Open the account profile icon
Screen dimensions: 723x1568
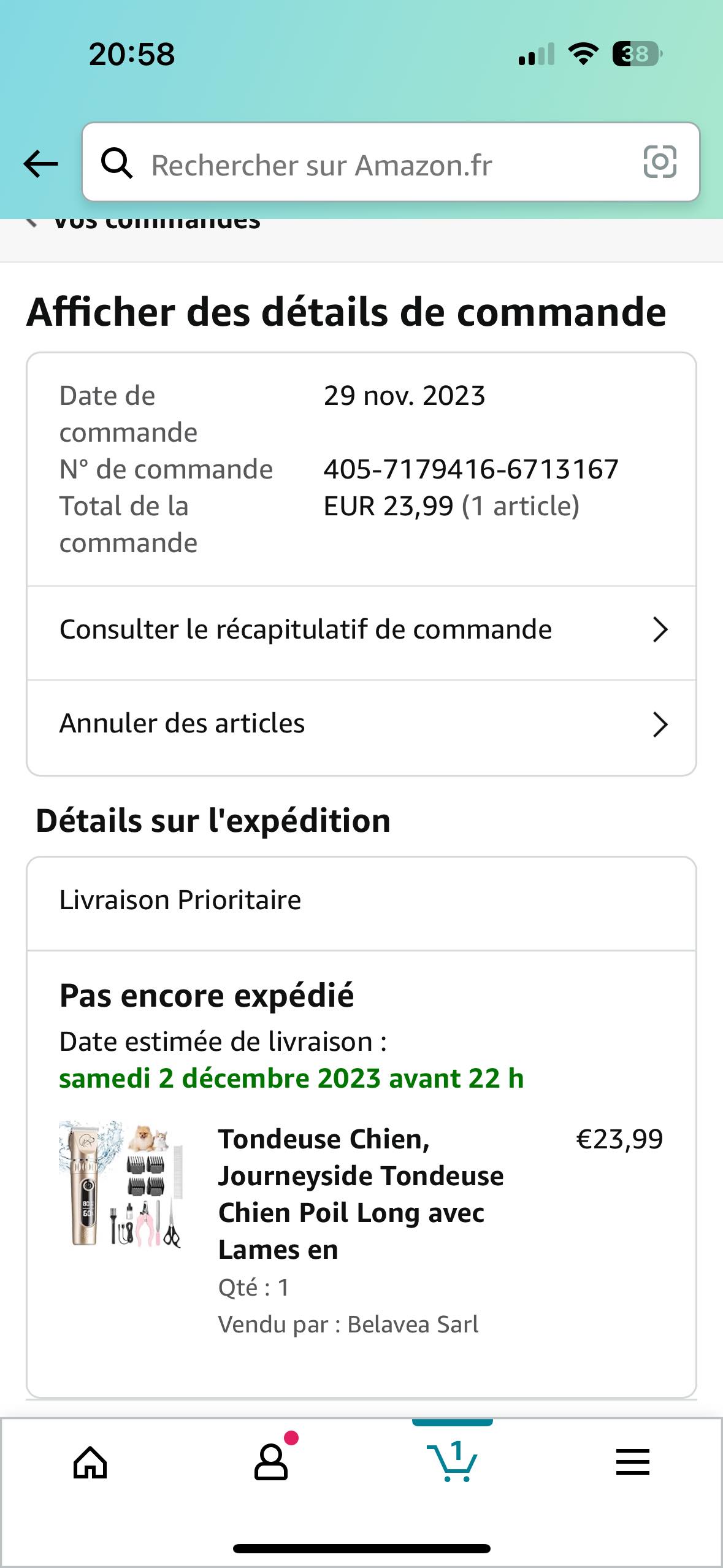tap(271, 1463)
